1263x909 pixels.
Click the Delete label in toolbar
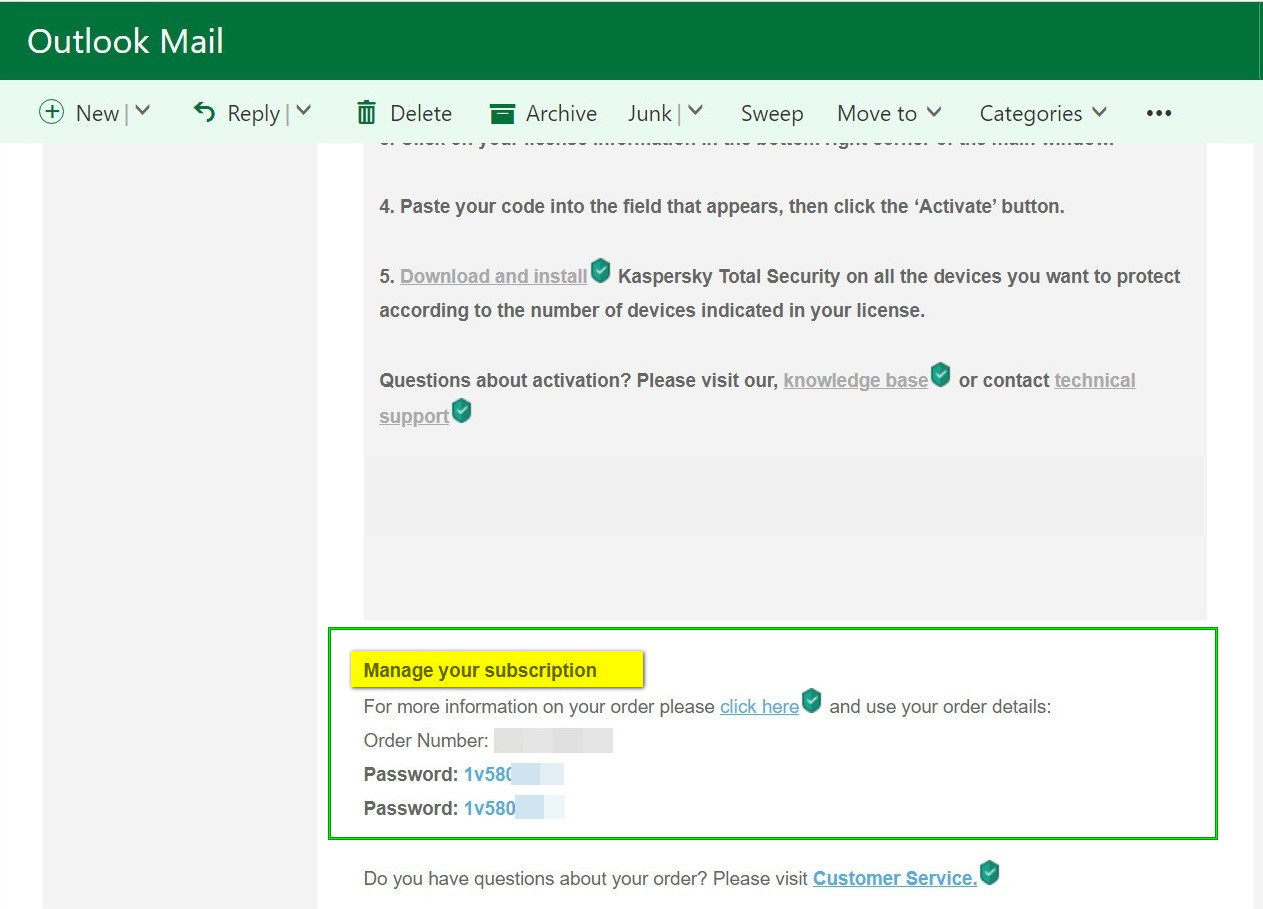421,113
